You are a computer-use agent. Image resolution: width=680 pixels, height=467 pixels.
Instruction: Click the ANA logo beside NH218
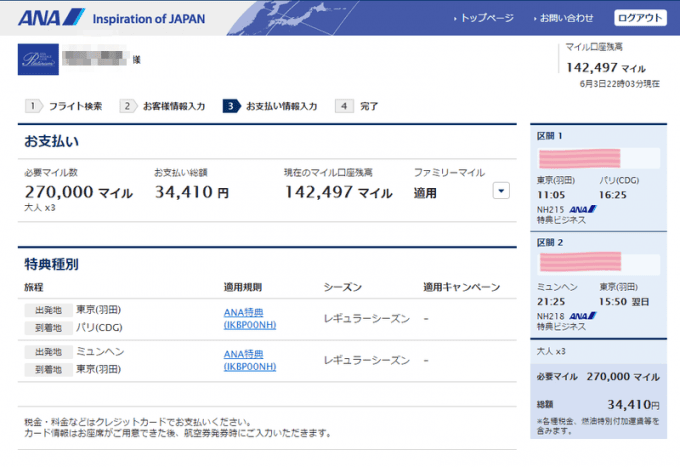583,316
